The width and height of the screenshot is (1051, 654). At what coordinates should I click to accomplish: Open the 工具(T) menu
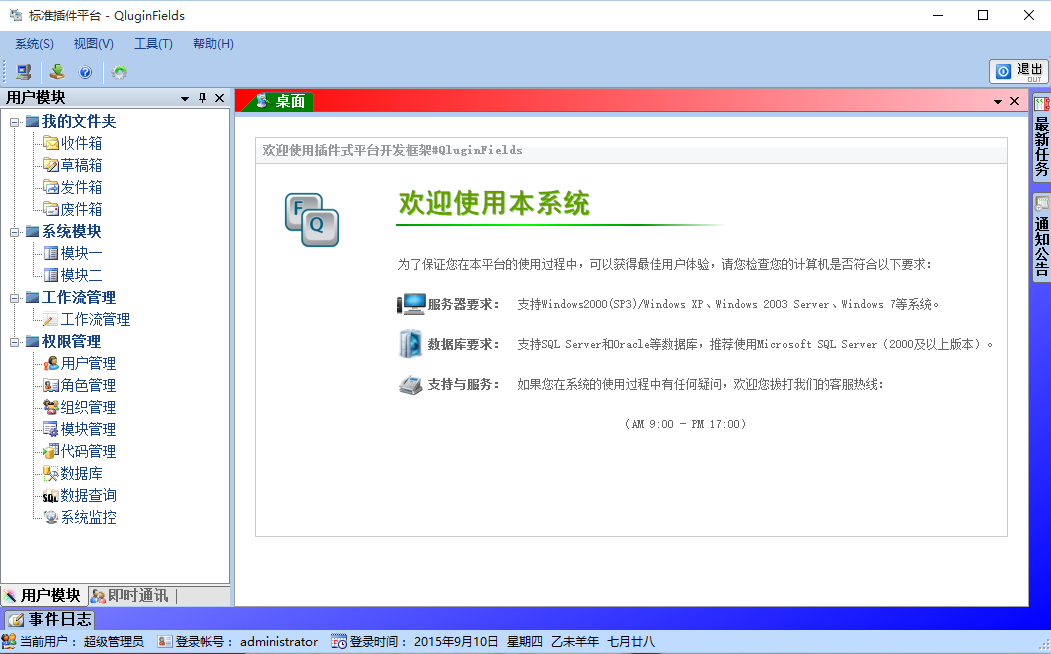(x=153, y=44)
